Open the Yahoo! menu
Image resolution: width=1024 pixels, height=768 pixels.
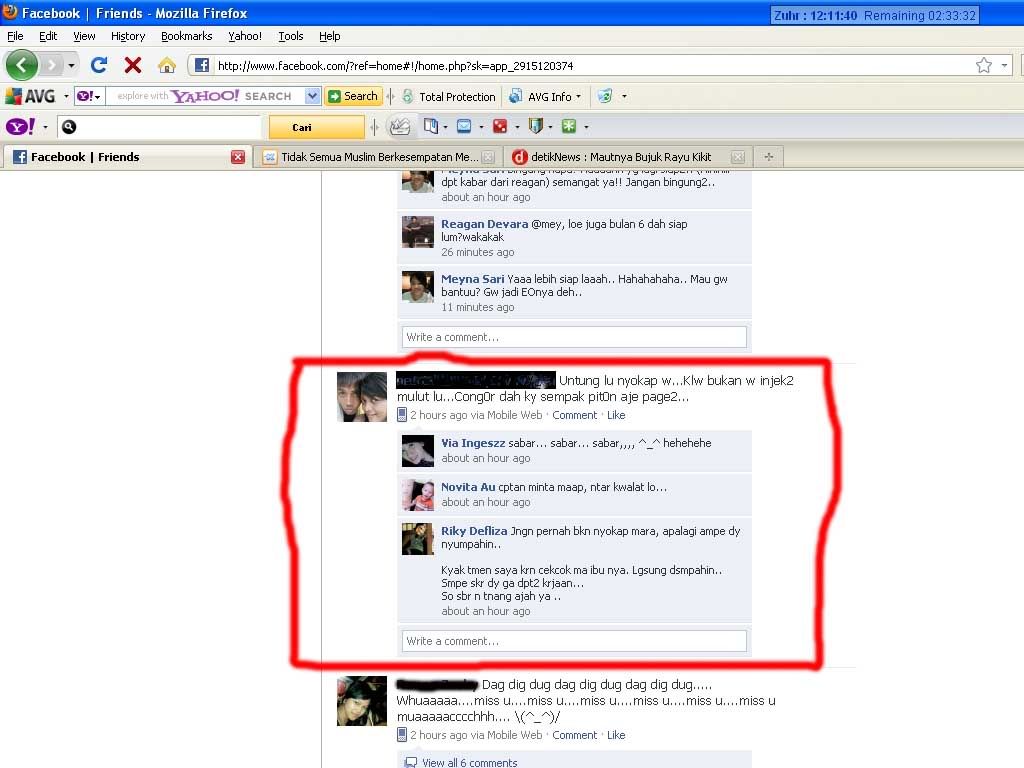245,36
